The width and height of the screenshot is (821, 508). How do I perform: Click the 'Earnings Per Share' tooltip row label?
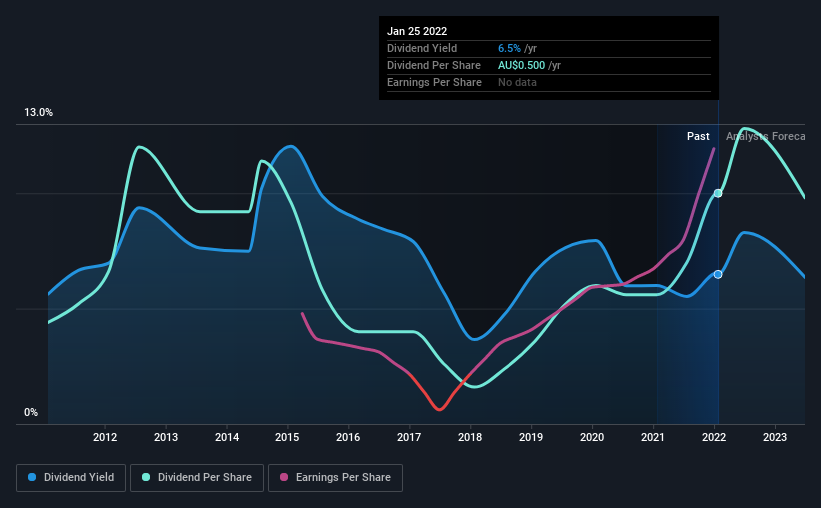434,82
